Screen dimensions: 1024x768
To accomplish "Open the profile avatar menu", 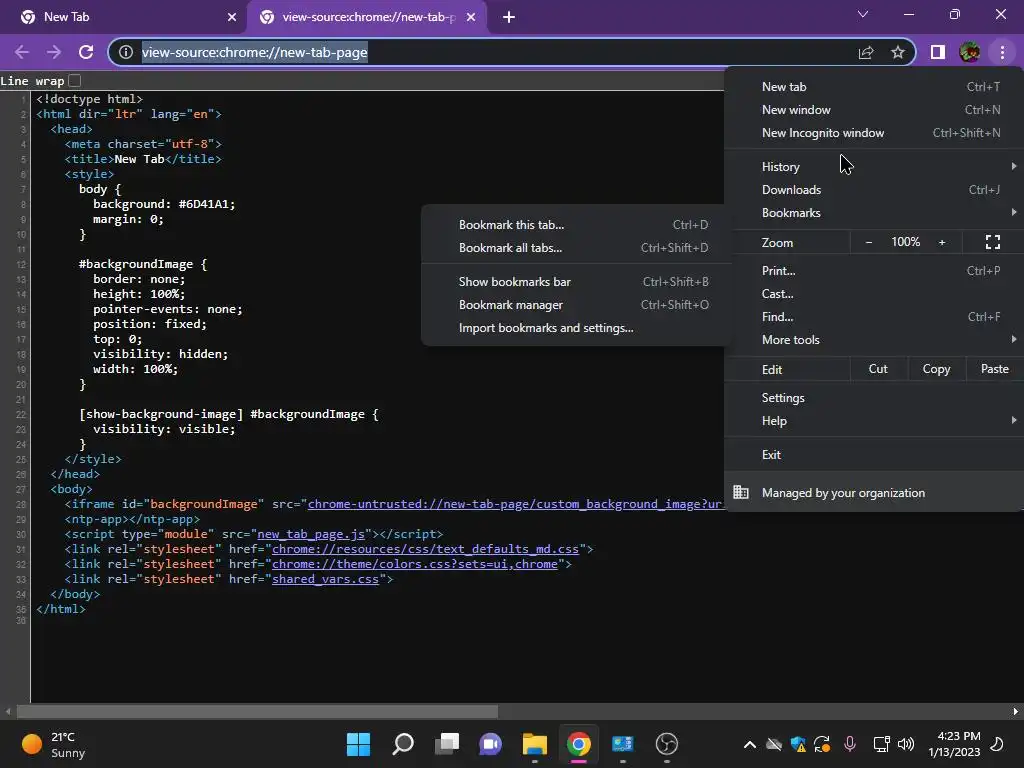I will point(970,52).
